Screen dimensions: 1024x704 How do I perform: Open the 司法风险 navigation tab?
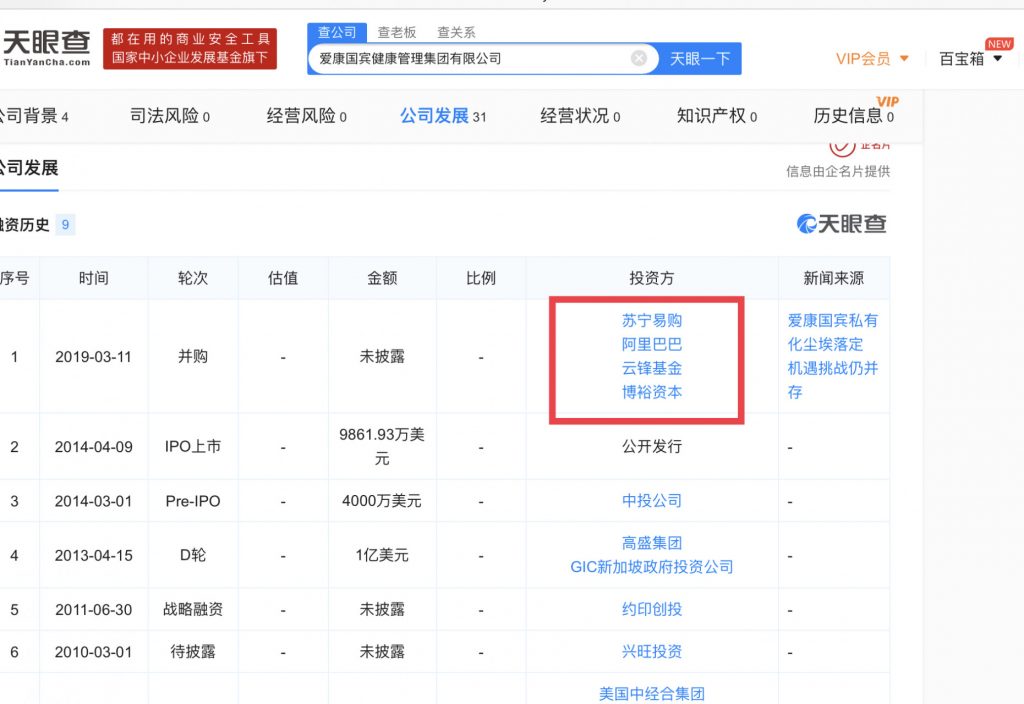pos(170,116)
